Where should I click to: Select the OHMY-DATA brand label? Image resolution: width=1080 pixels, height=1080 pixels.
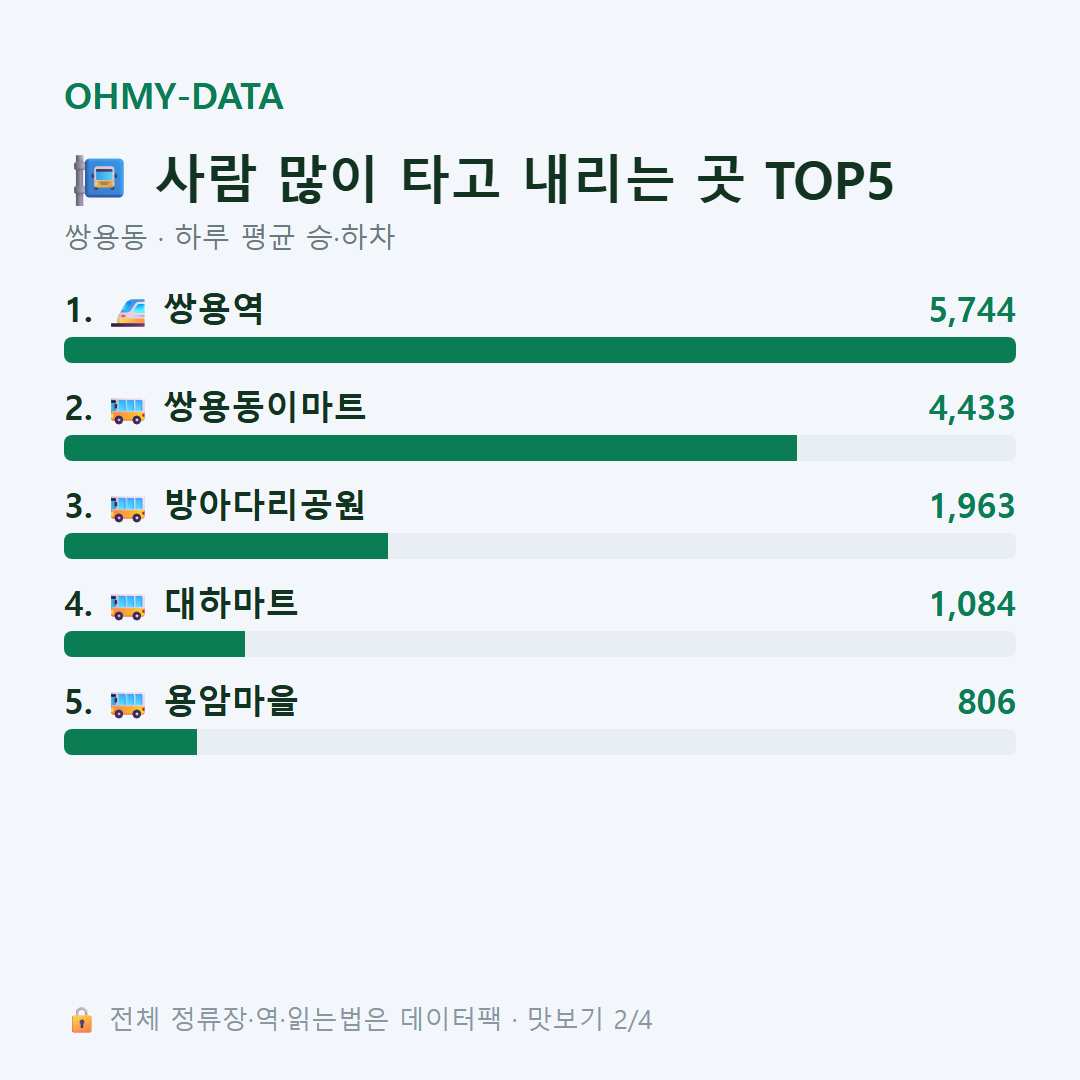click(x=174, y=96)
